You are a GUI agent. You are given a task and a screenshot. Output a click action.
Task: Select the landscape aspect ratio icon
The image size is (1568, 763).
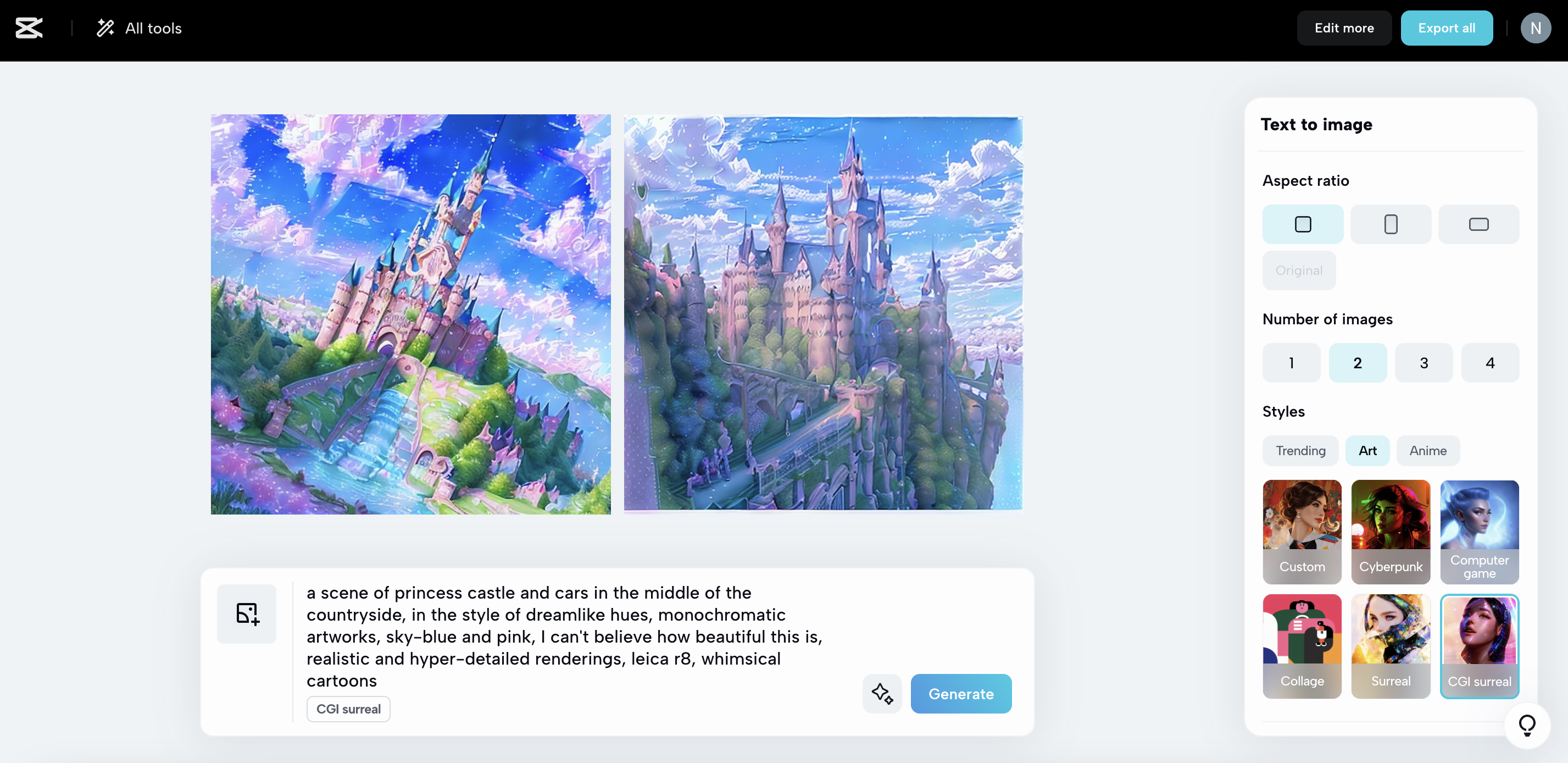click(x=1478, y=224)
